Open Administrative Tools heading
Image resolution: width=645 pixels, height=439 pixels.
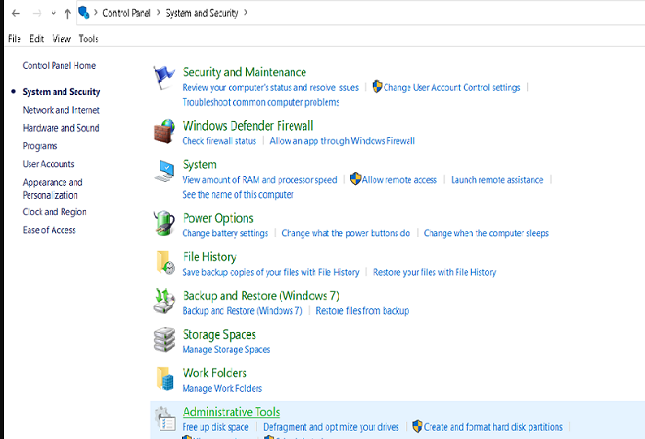point(232,412)
